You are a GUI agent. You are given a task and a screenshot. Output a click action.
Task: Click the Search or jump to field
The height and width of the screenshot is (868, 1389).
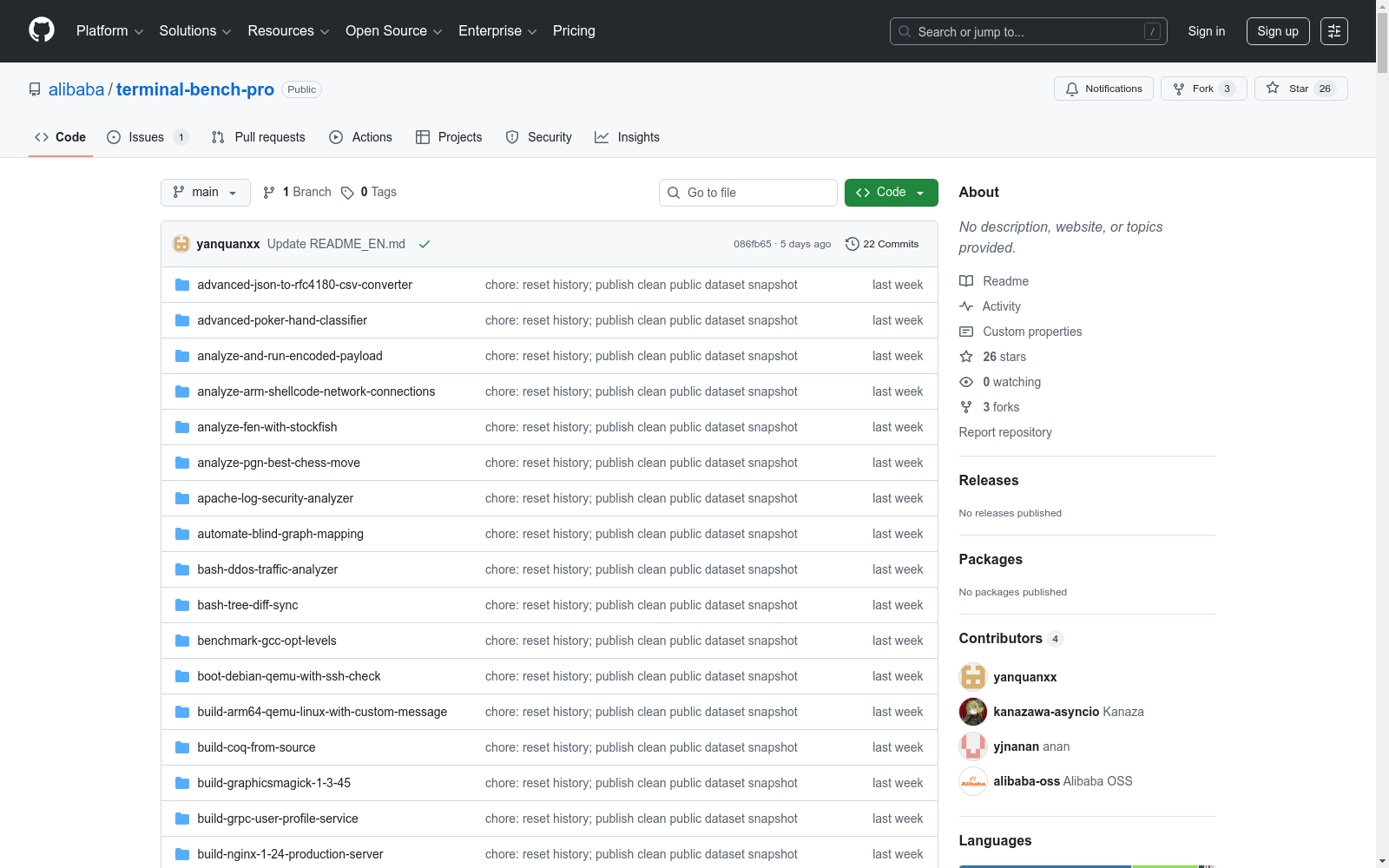[1029, 31]
